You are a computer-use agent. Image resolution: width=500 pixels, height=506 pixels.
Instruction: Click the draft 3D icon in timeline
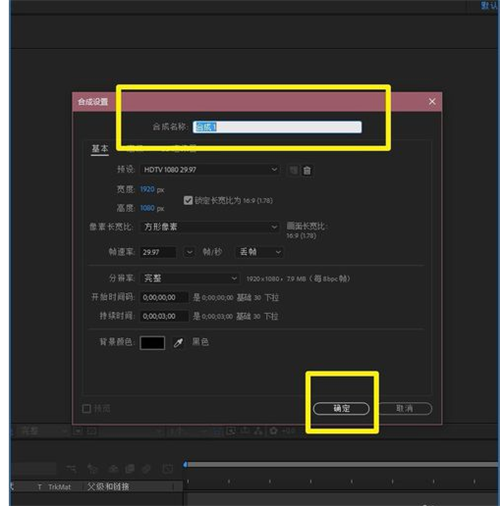tap(92, 469)
